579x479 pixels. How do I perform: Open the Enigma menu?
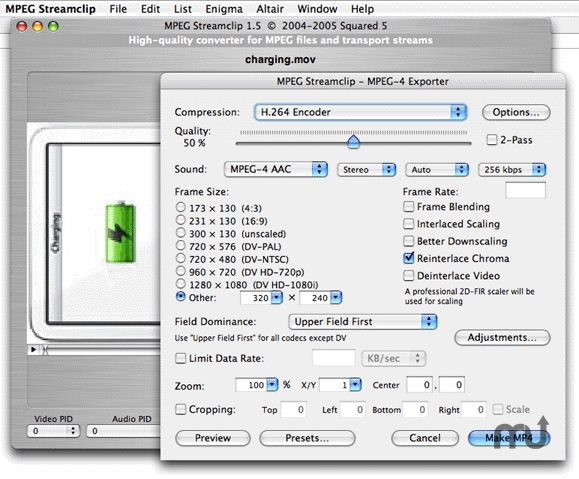(224, 9)
